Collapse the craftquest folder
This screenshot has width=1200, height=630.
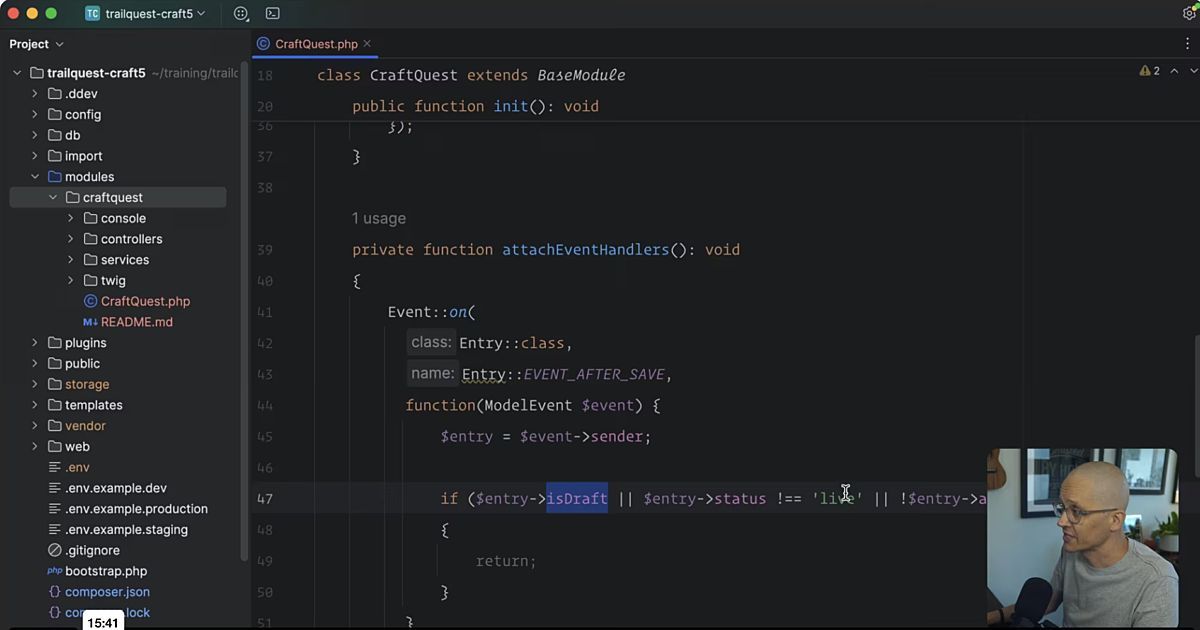pyautogui.click(x=53, y=197)
